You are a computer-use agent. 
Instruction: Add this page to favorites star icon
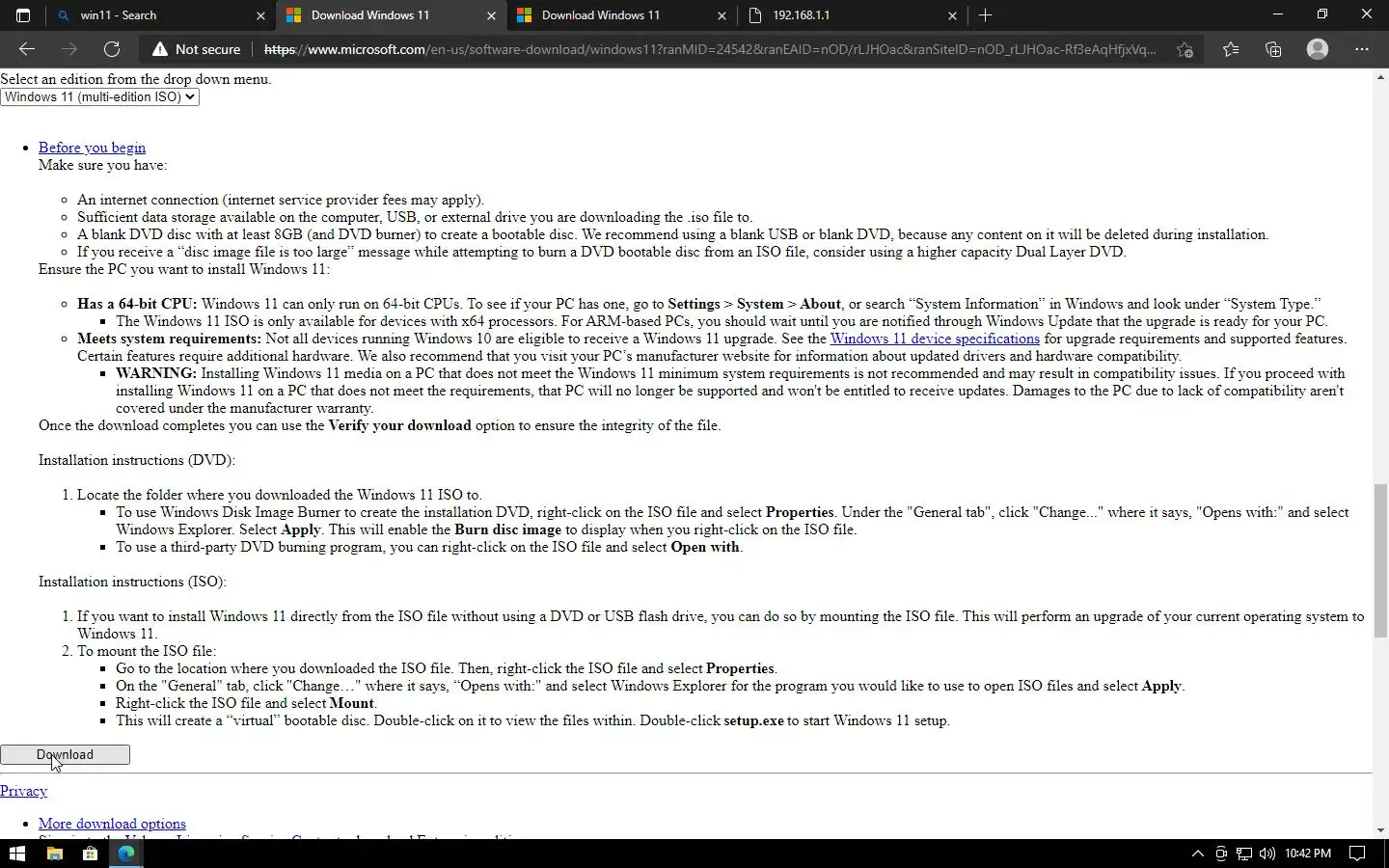[1185, 49]
